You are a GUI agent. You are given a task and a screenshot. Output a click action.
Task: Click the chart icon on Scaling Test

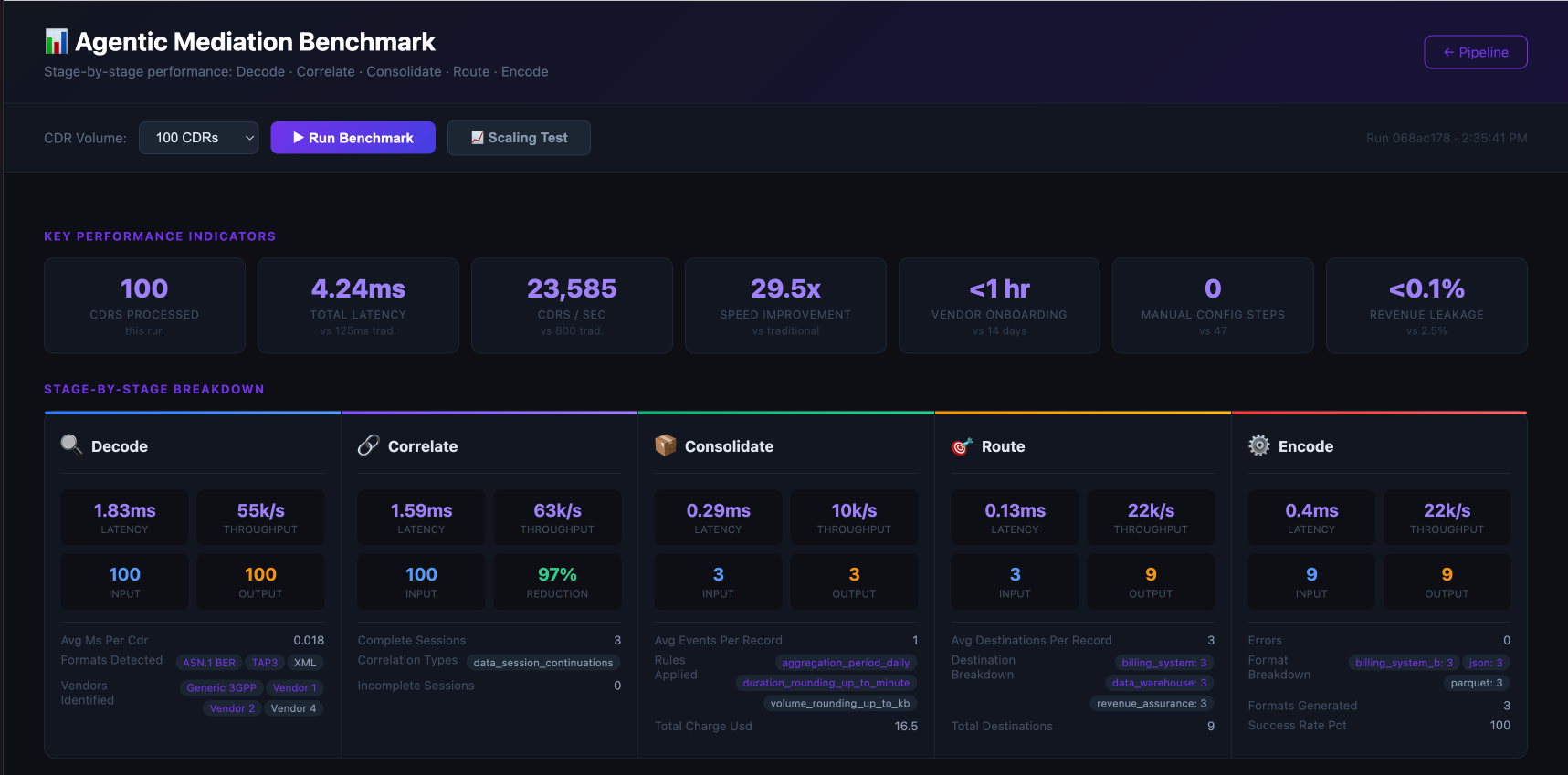coord(477,138)
